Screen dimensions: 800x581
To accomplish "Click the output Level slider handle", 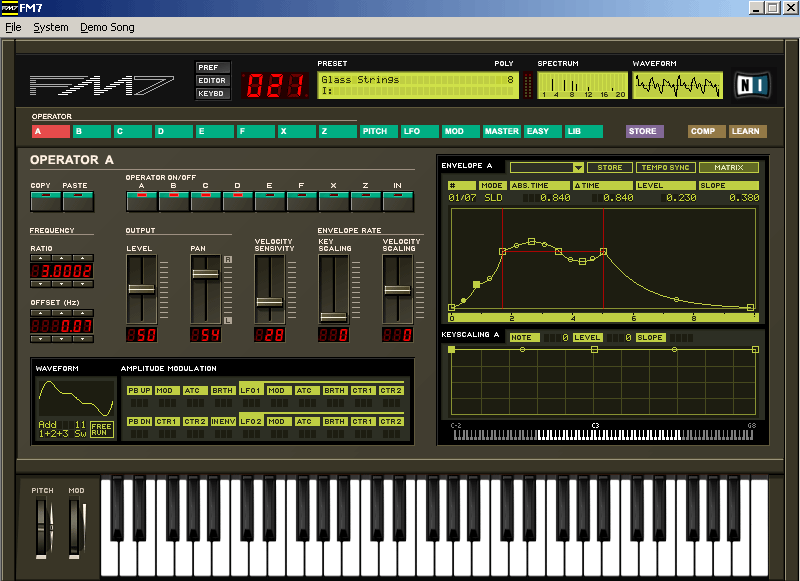I will click(141, 288).
